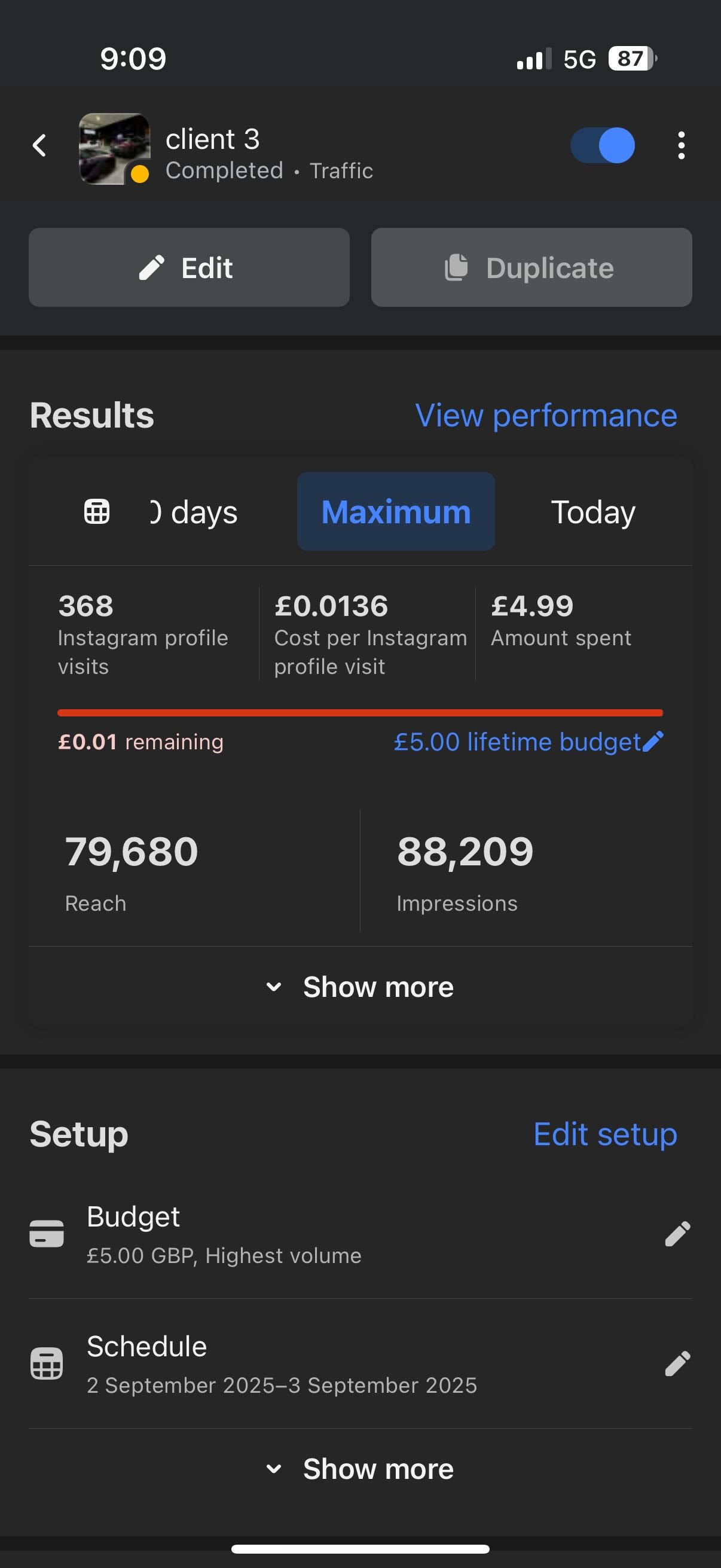This screenshot has height=1568, width=721.
Task: Open the three-dot more options menu
Action: pos(681,145)
